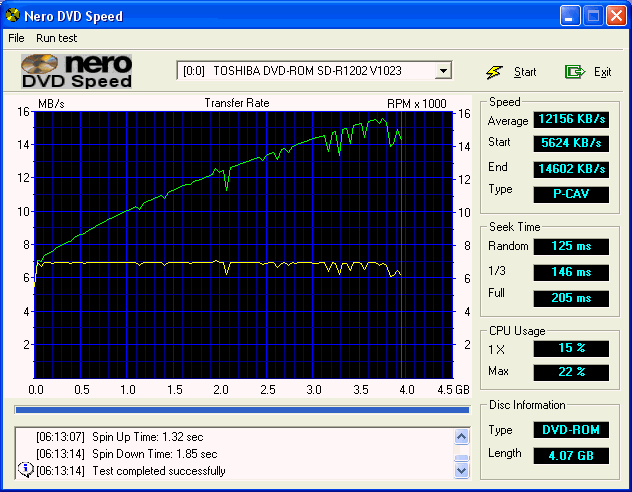
Task: Click the End speed value 14602 KB/s
Action: [571, 169]
